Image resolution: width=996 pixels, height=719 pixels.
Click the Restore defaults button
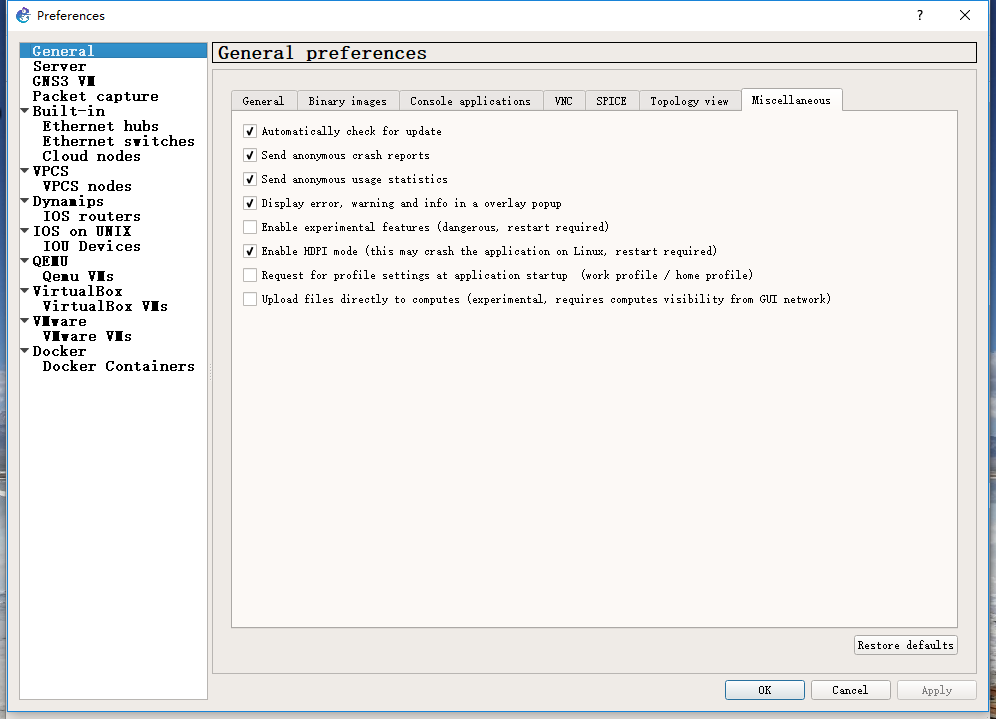coord(905,645)
